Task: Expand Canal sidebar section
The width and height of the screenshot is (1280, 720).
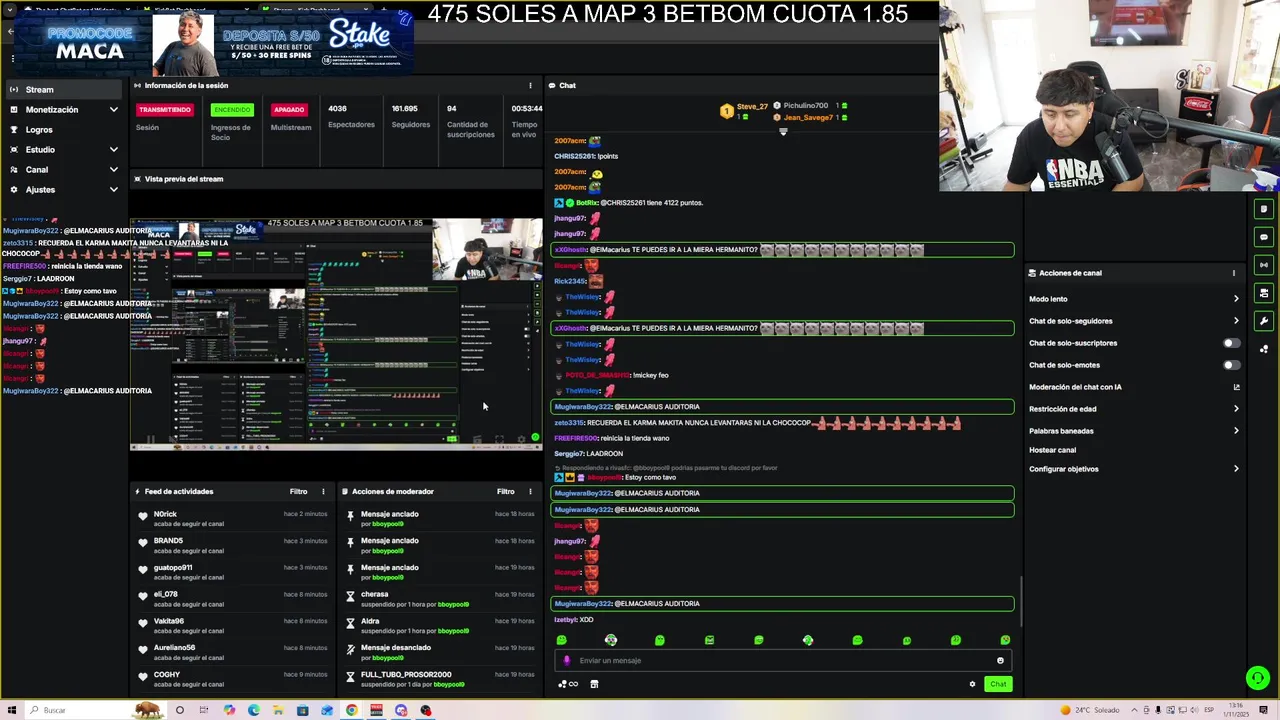Action: pyautogui.click(x=113, y=170)
